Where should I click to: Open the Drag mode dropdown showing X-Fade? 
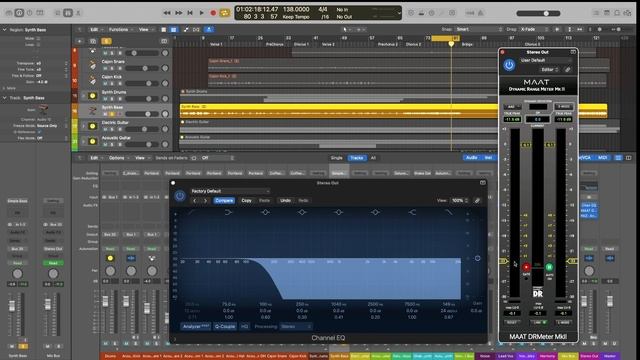534,29
